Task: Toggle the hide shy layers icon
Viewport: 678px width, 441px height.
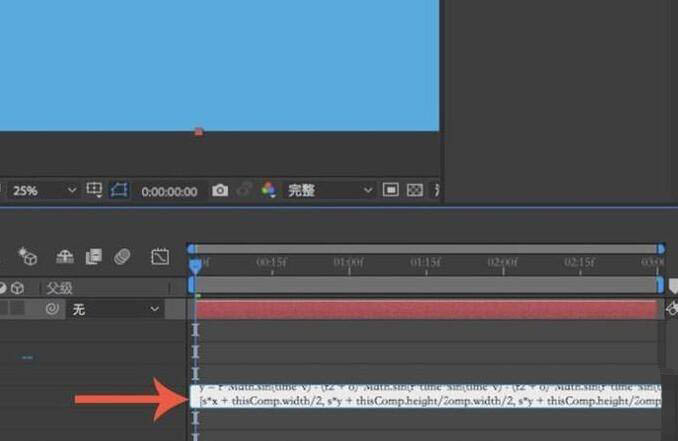Action: tap(65, 257)
